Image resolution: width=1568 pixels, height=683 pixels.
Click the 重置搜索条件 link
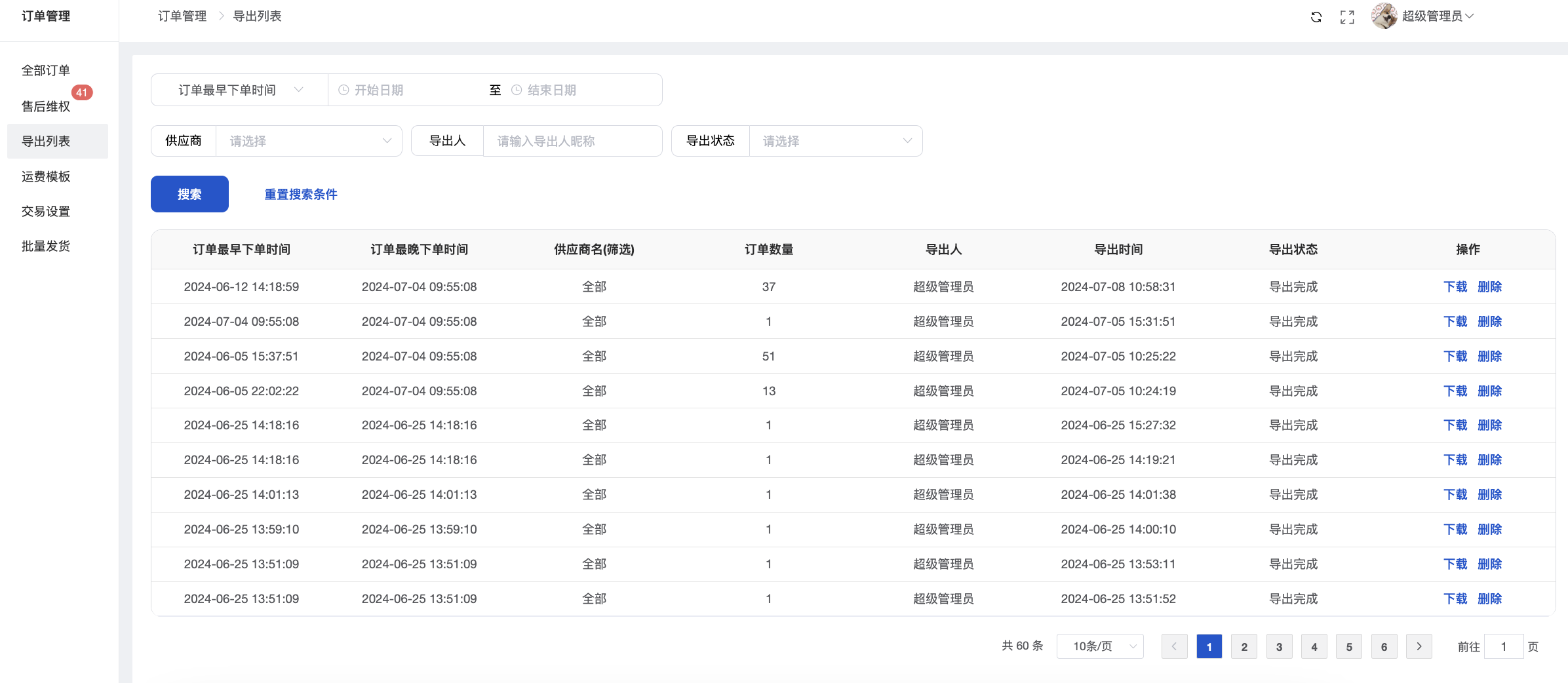tap(301, 194)
